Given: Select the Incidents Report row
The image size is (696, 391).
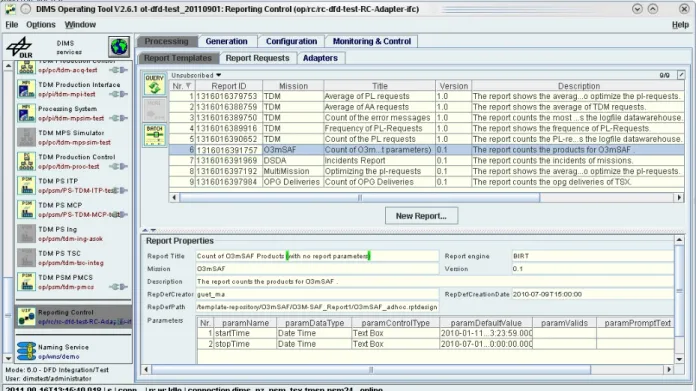Looking at the screenshot, I should click(x=427, y=161).
